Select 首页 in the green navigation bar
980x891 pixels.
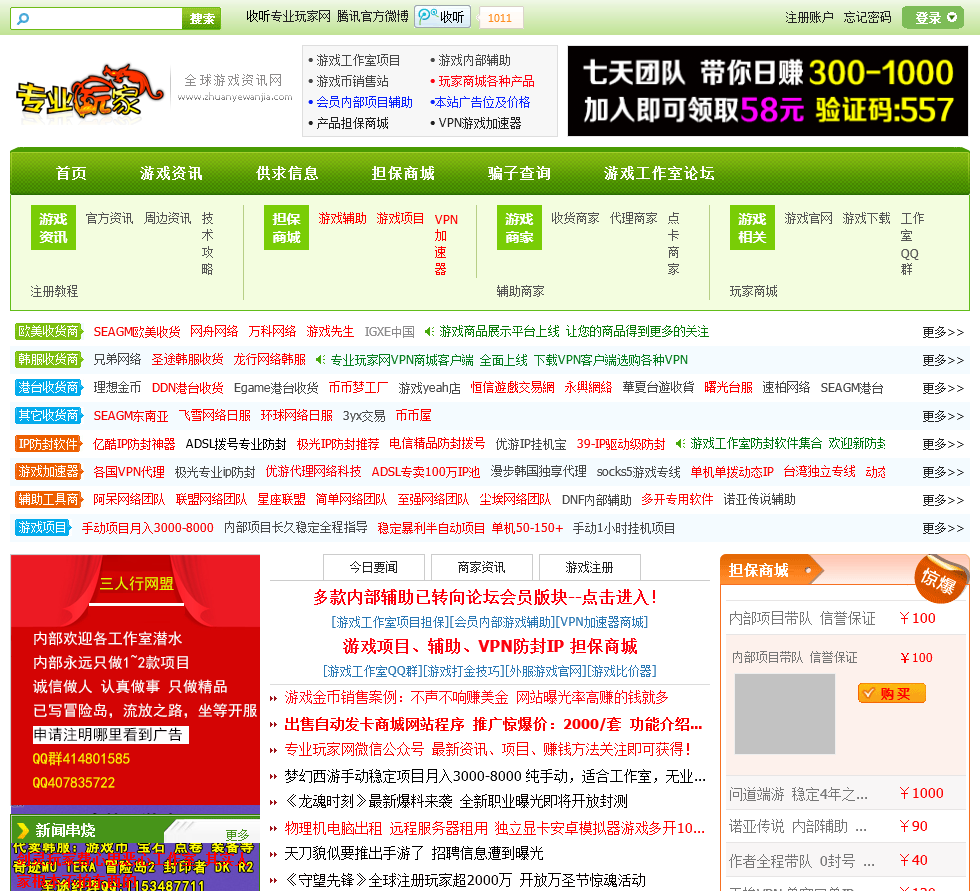click(71, 173)
